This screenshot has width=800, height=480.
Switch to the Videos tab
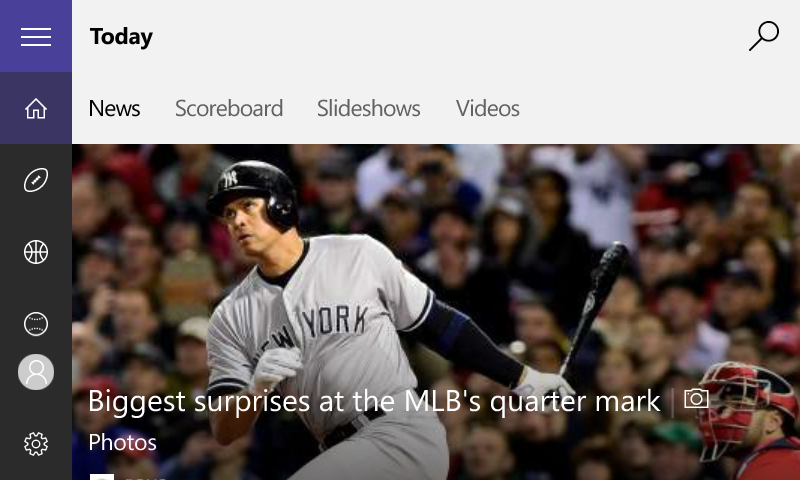488,108
